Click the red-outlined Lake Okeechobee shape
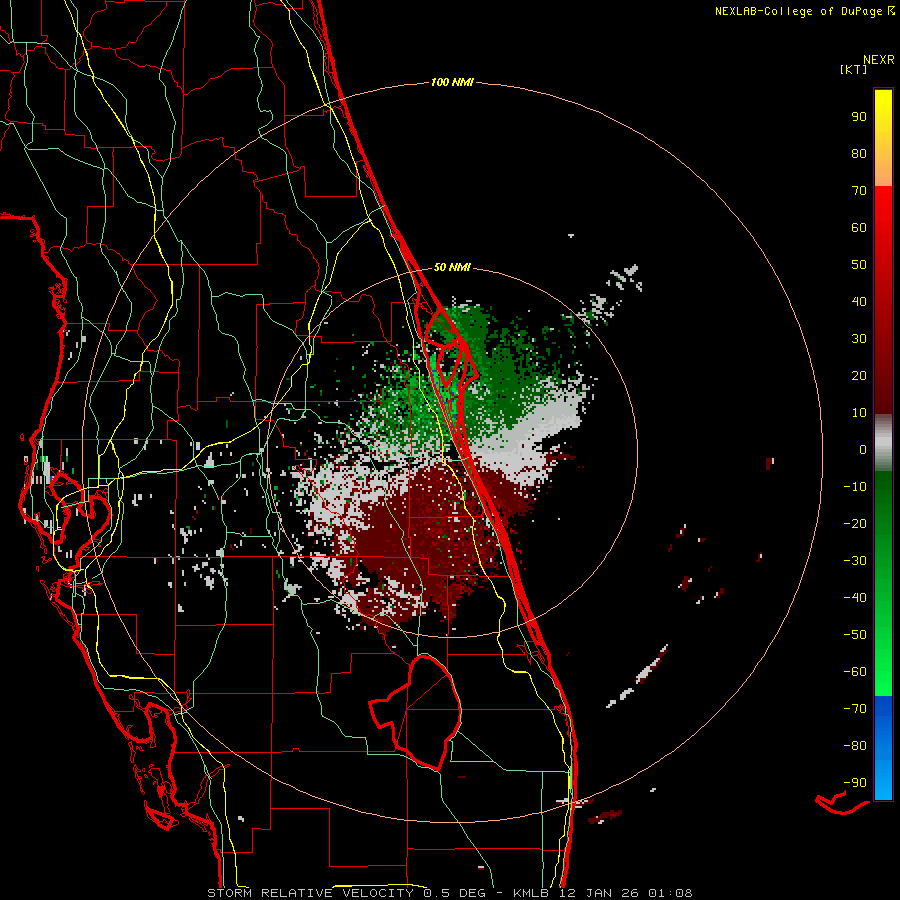The image size is (900, 900). point(417,712)
